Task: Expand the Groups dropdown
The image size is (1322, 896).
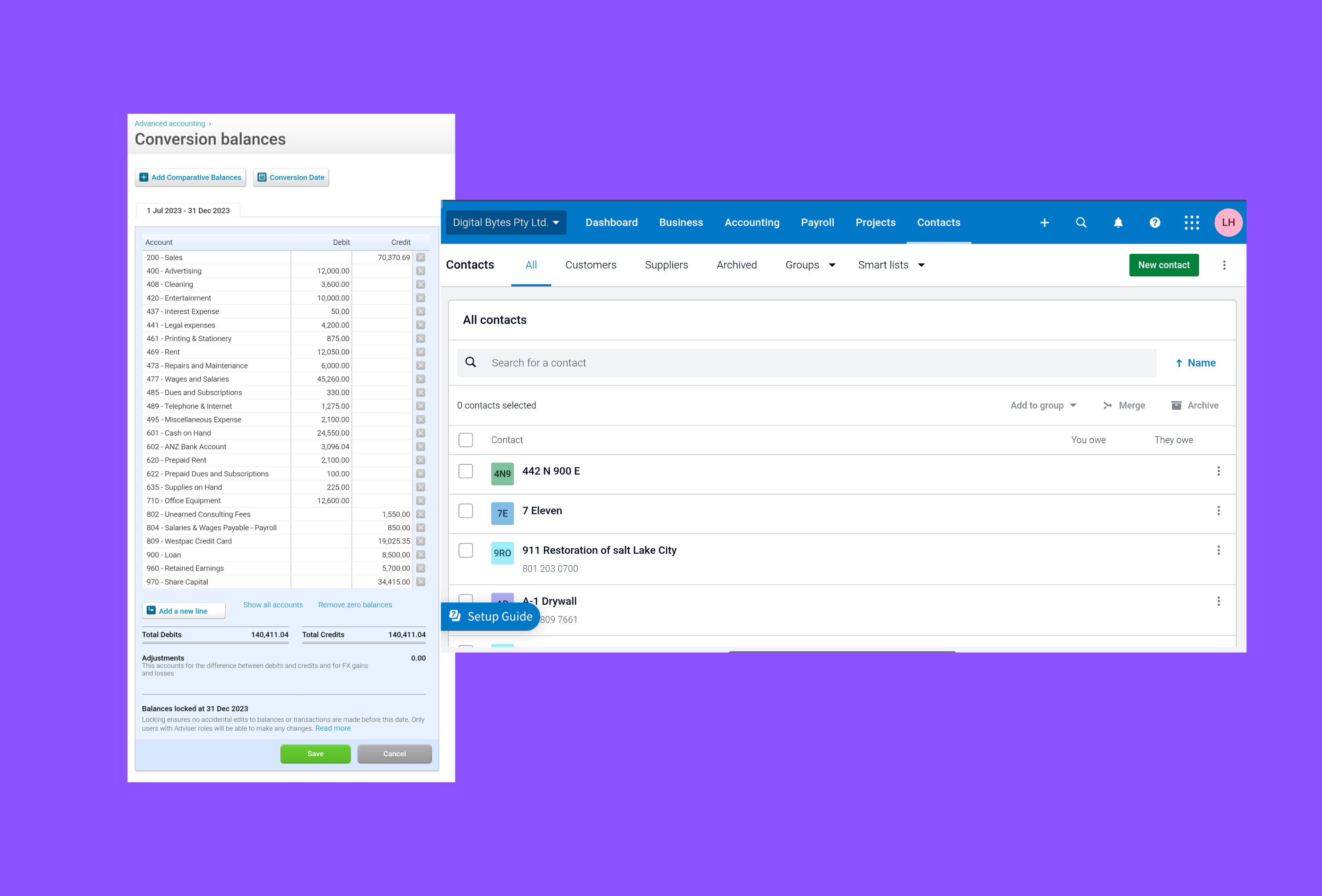Action: tap(810, 265)
